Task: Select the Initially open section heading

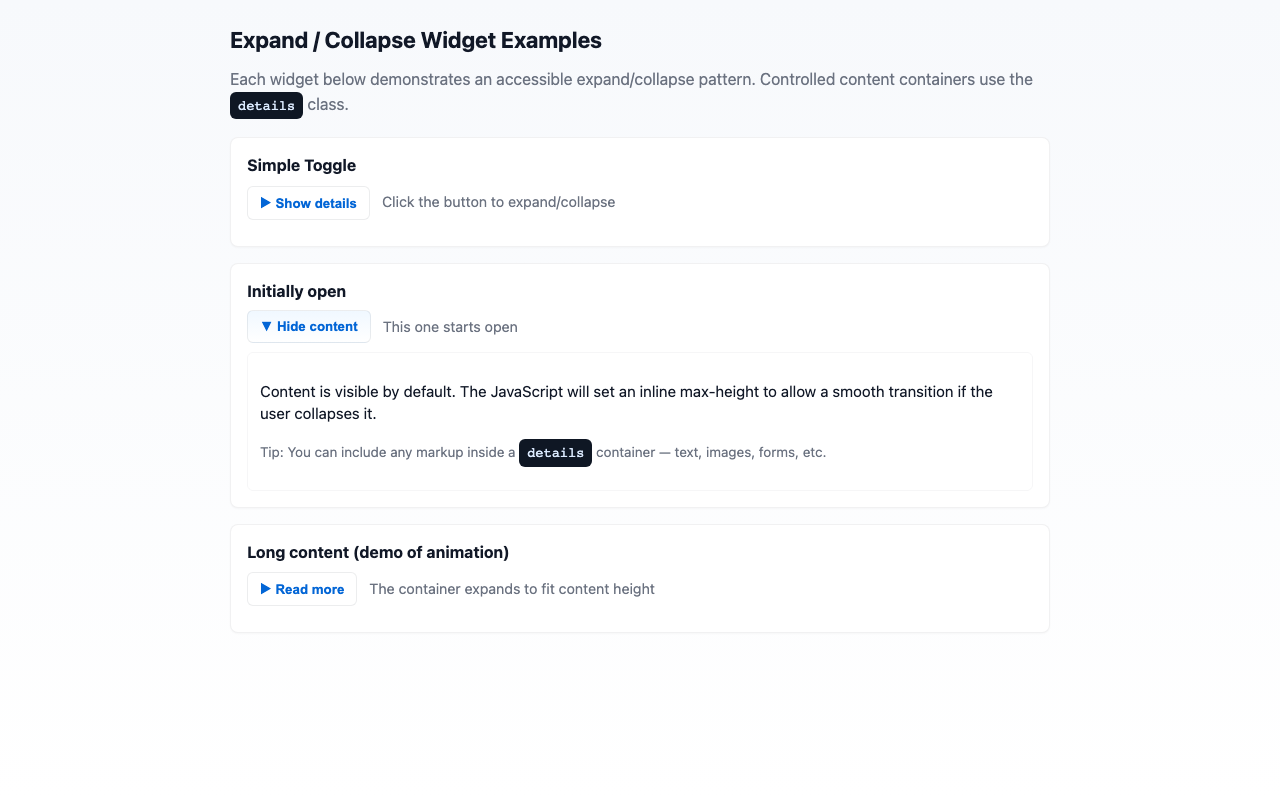Action: coord(296,291)
